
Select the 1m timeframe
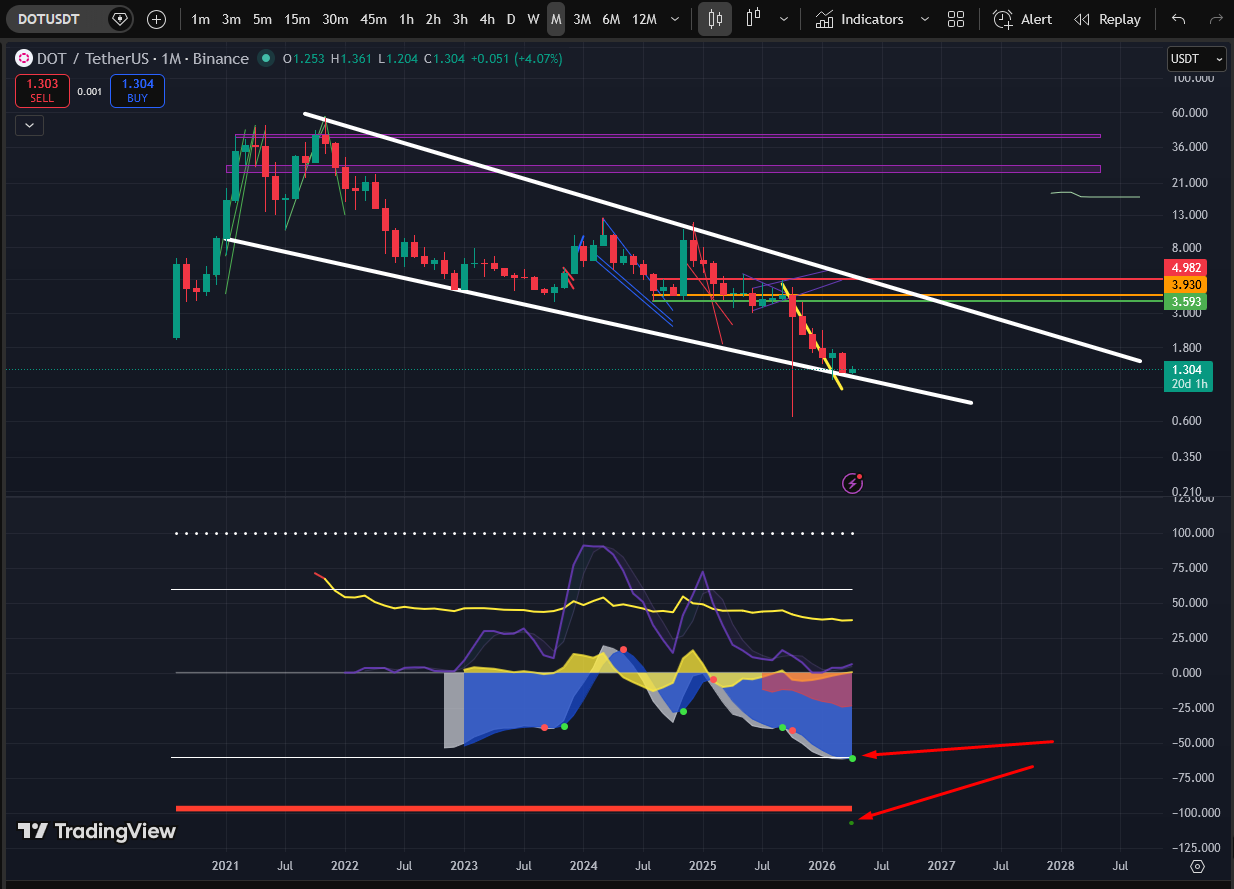pyautogui.click(x=201, y=19)
